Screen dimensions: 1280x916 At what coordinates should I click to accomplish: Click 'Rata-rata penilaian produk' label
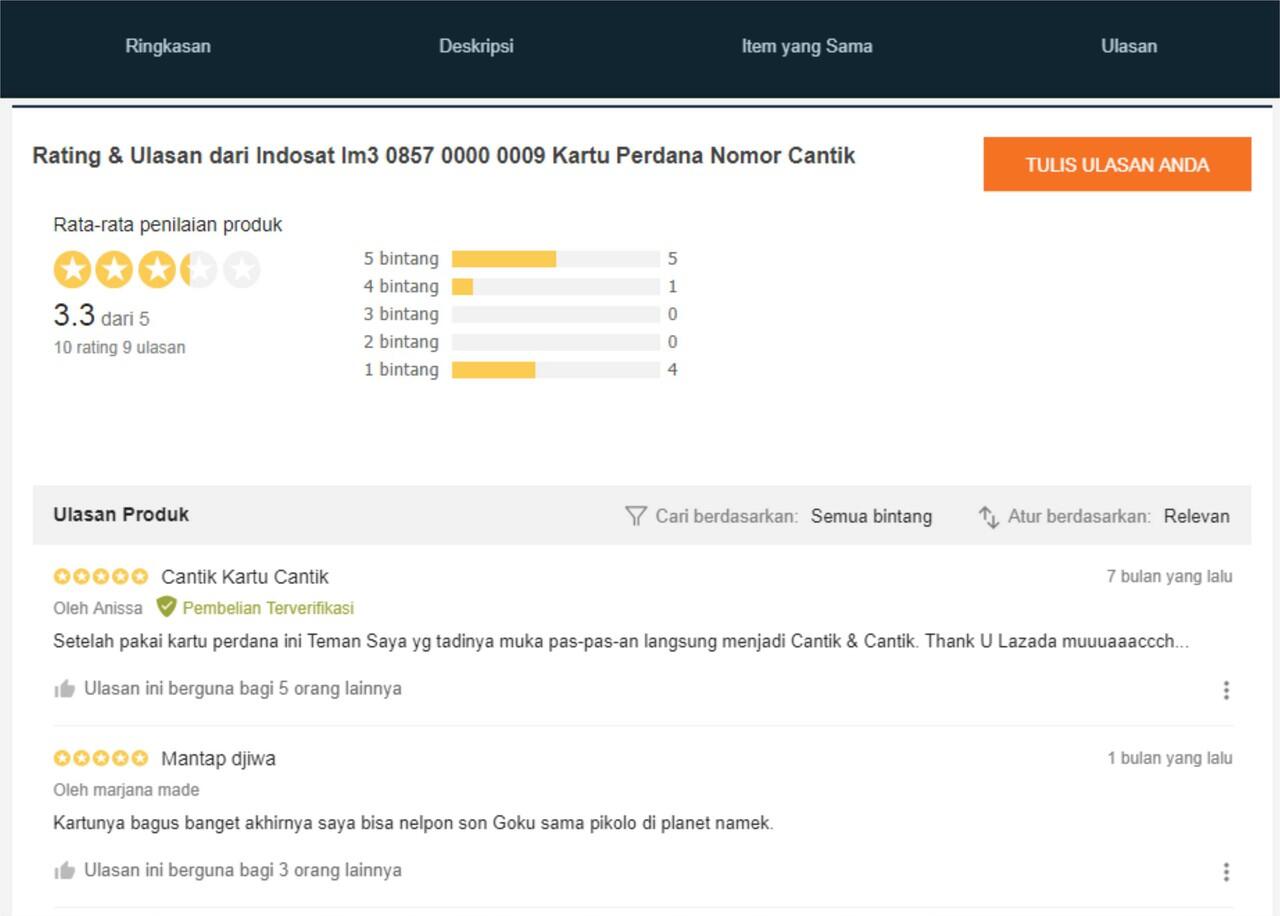click(168, 225)
